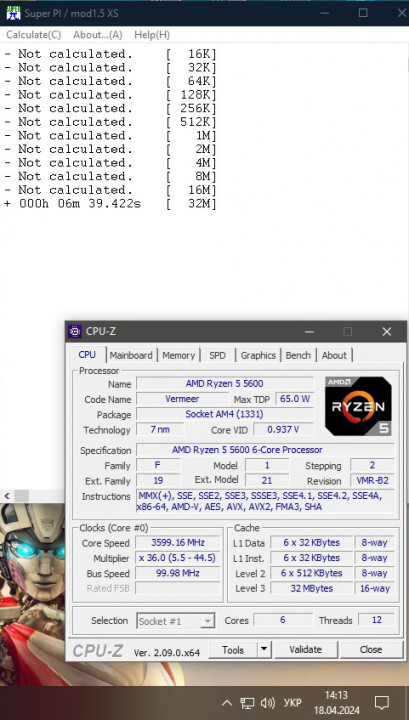
Task: Open the Socket #1 selection dropdown
Action: click(x=175, y=621)
